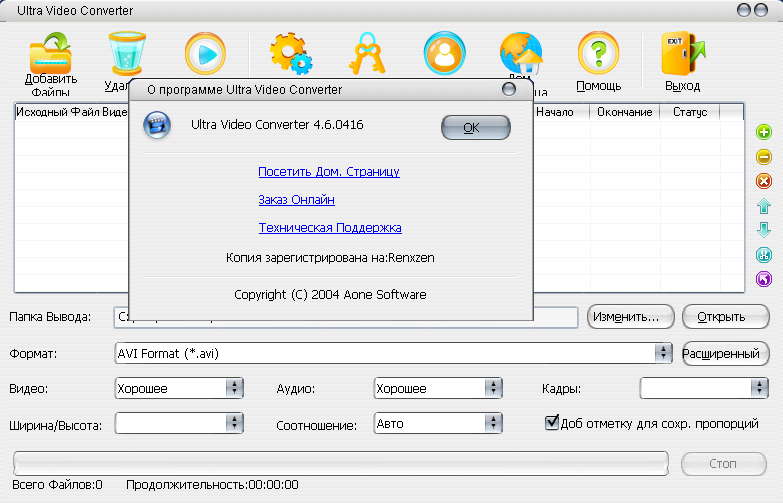The width and height of the screenshot is (783, 503).
Task: Click the Выход exit door icon
Action: 682,58
